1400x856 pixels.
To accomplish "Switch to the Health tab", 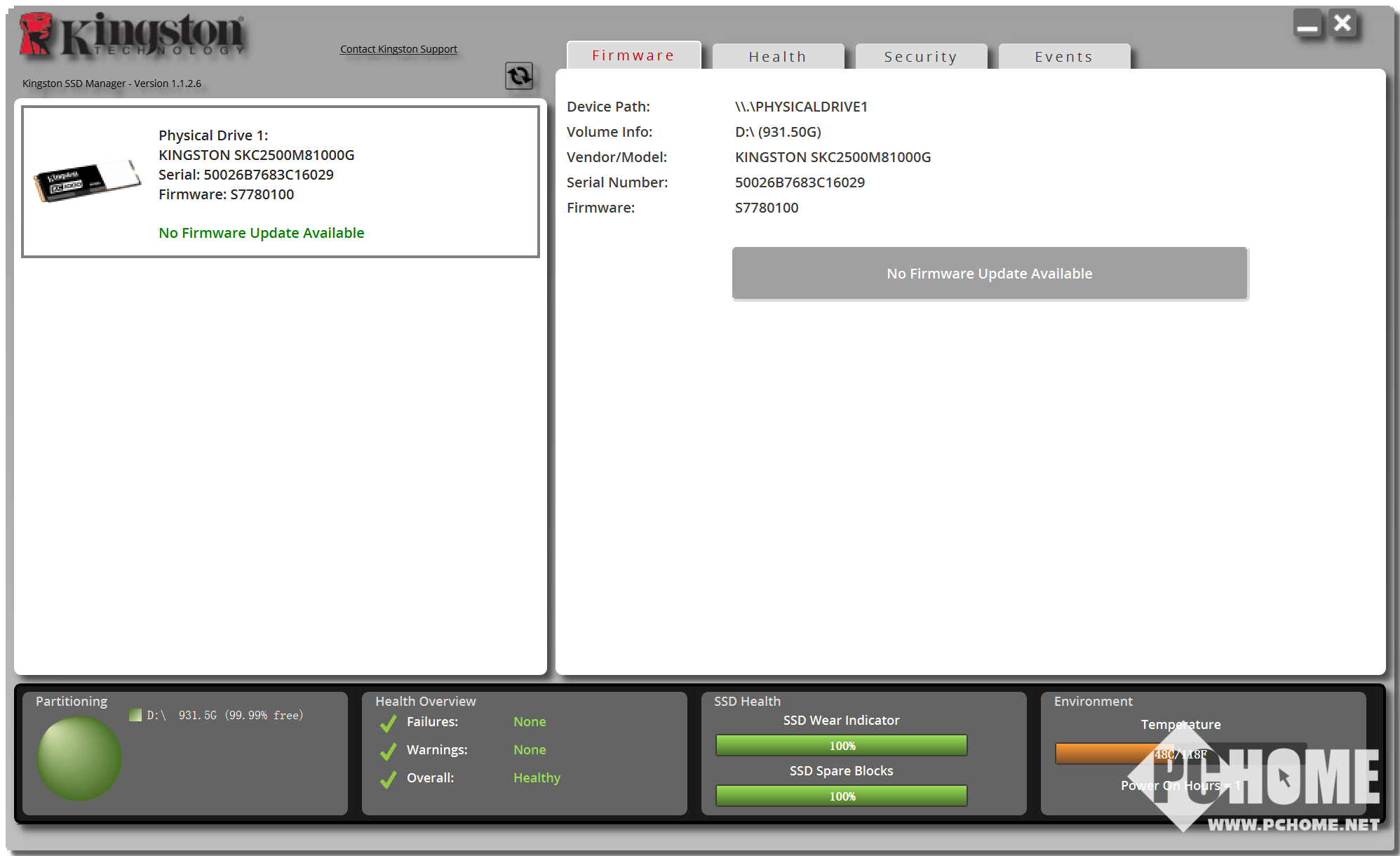I will [x=778, y=57].
